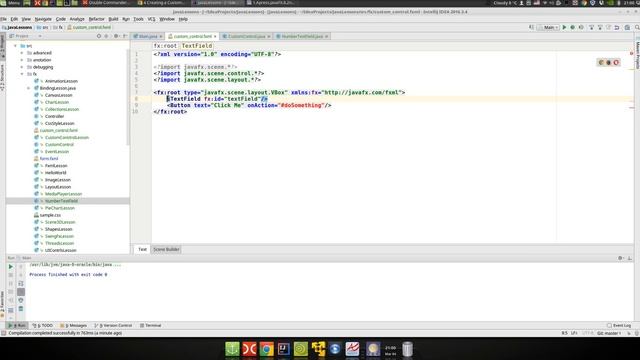Open the Main run configuration dropdown

549,27
